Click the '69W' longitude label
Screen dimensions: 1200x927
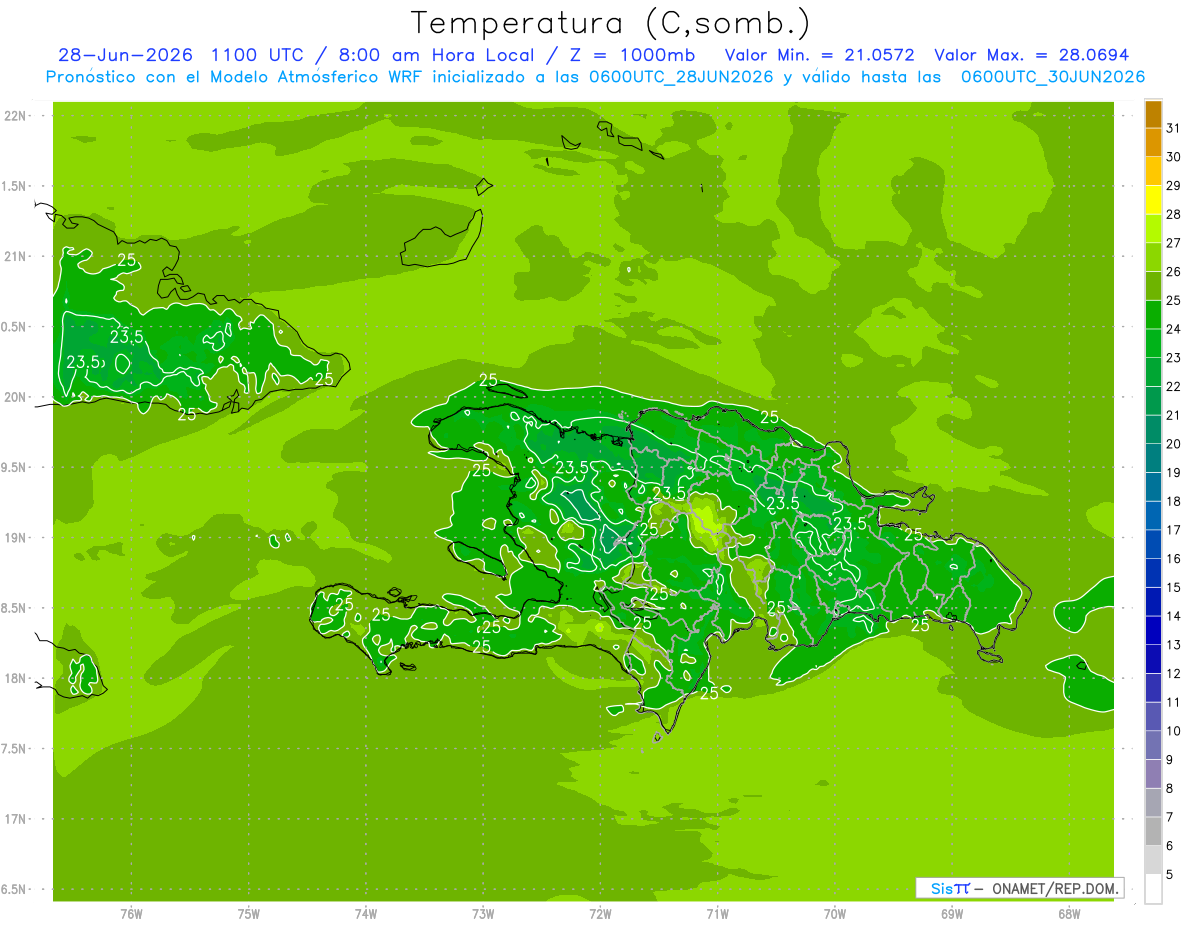pyautogui.click(x=952, y=913)
